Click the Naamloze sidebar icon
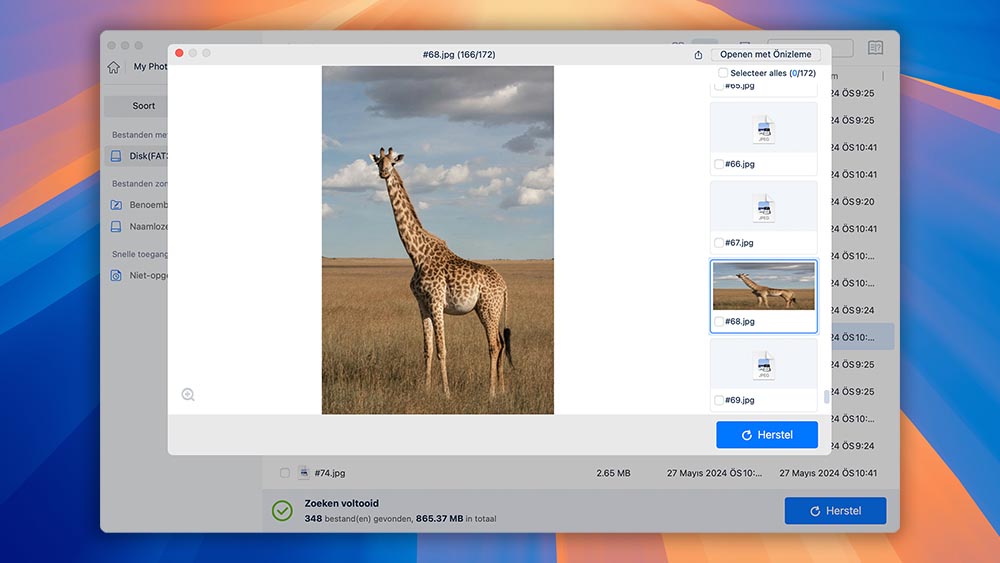Viewport: 1000px width, 563px height. click(x=116, y=226)
